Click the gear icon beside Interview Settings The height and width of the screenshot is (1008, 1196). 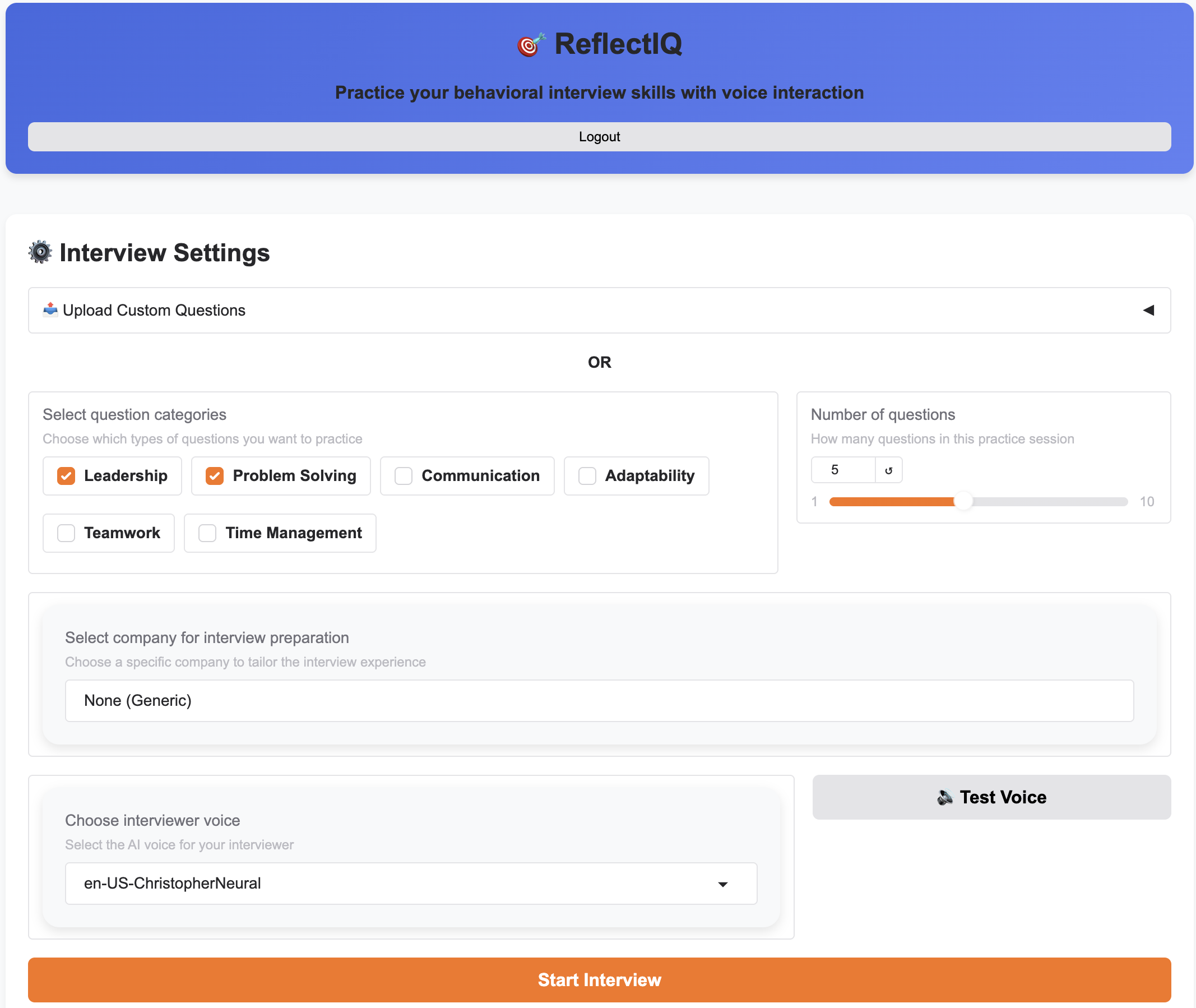(x=40, y=252)
